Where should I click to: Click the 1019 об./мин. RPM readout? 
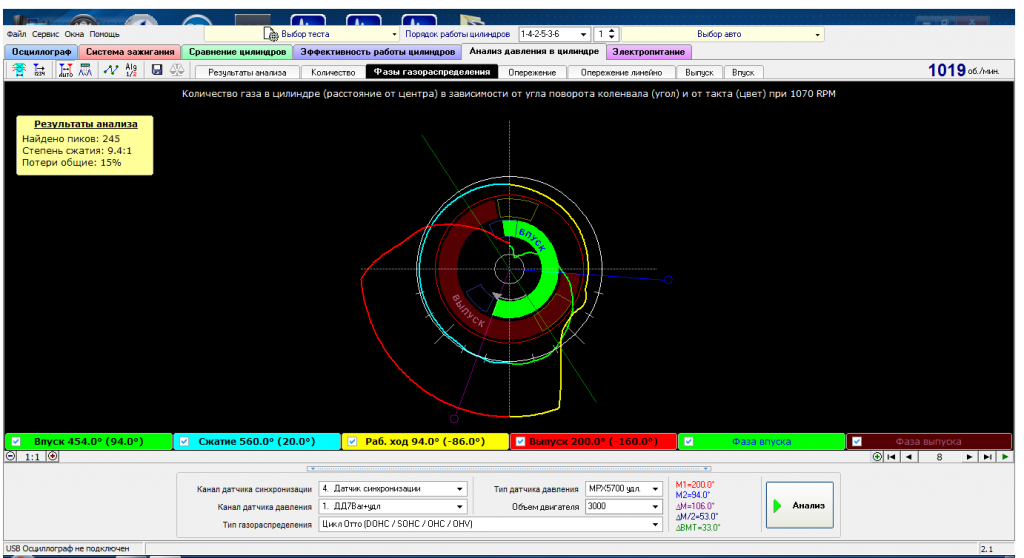[x=963, y=71]
